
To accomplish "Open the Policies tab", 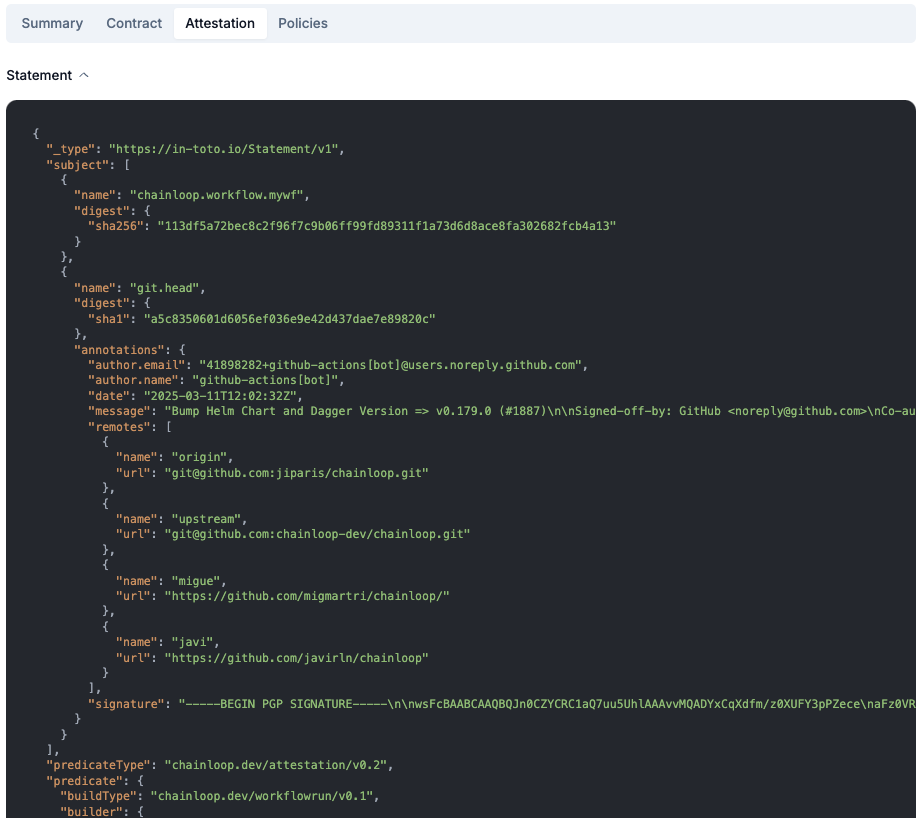I will click(302, 24).
